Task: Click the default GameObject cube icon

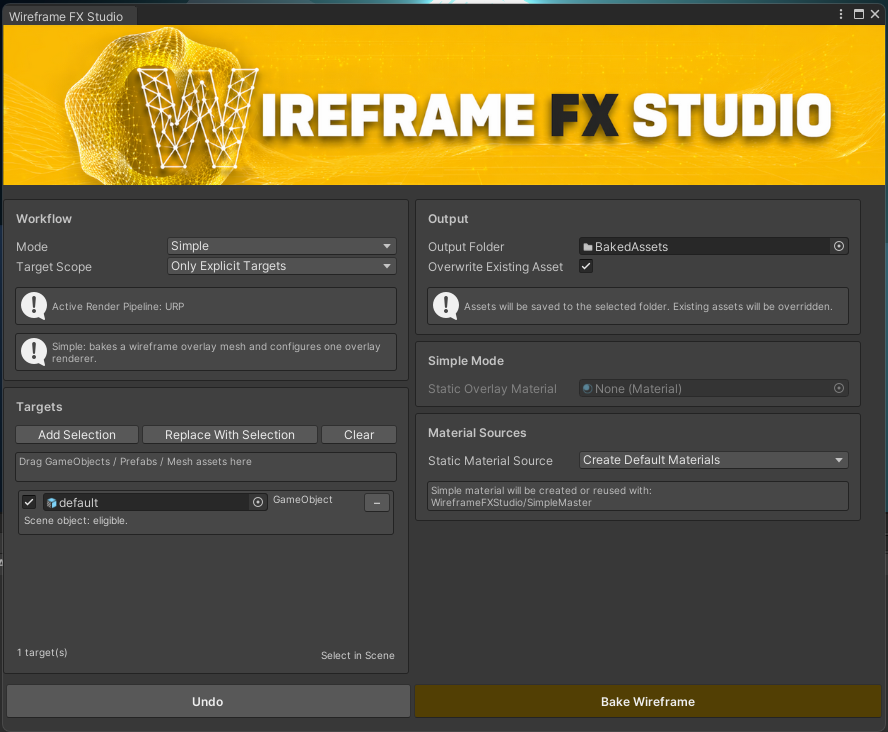Action: (x=52, y=503)
